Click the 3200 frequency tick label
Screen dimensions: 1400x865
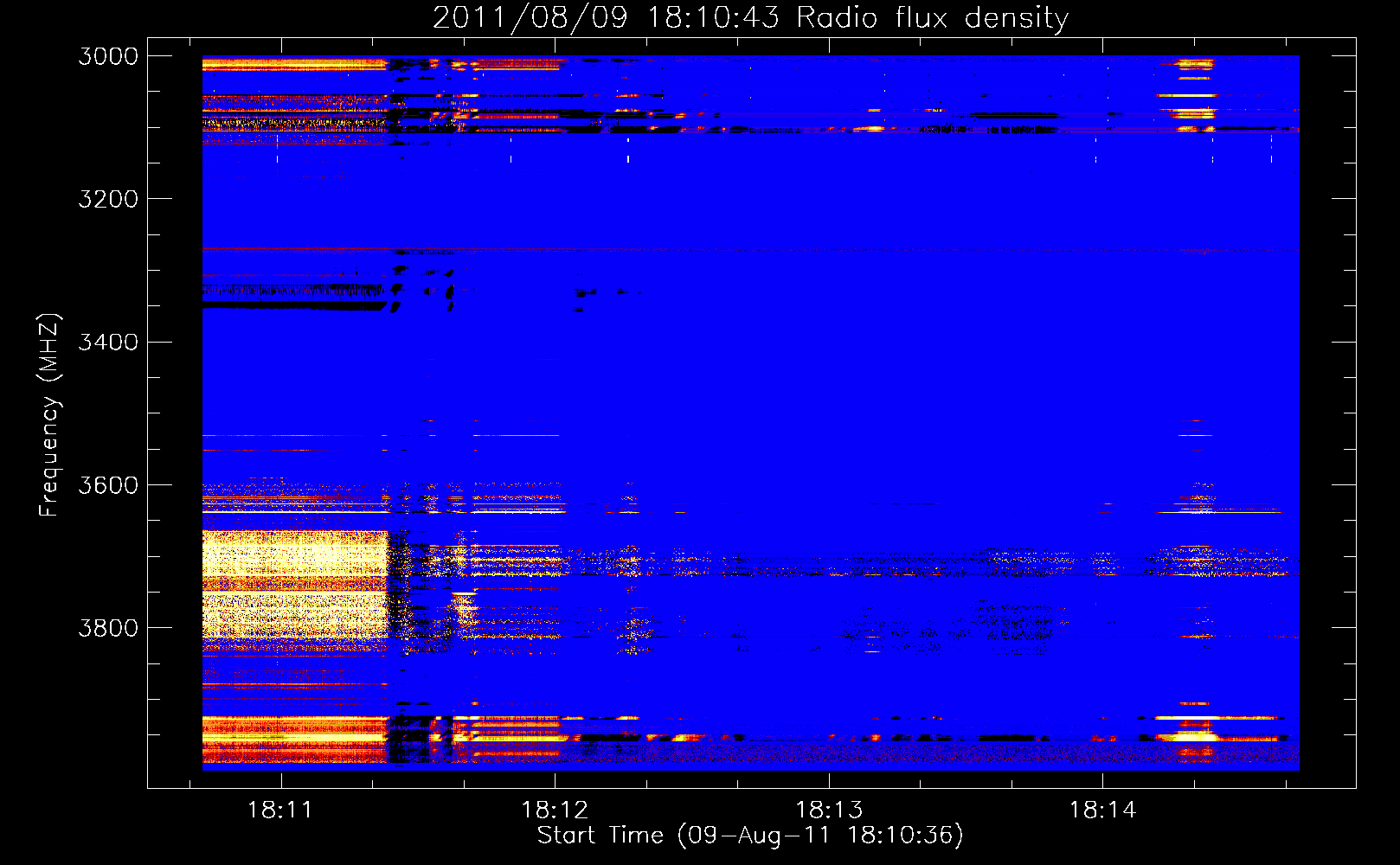click(x=108, y=199)
